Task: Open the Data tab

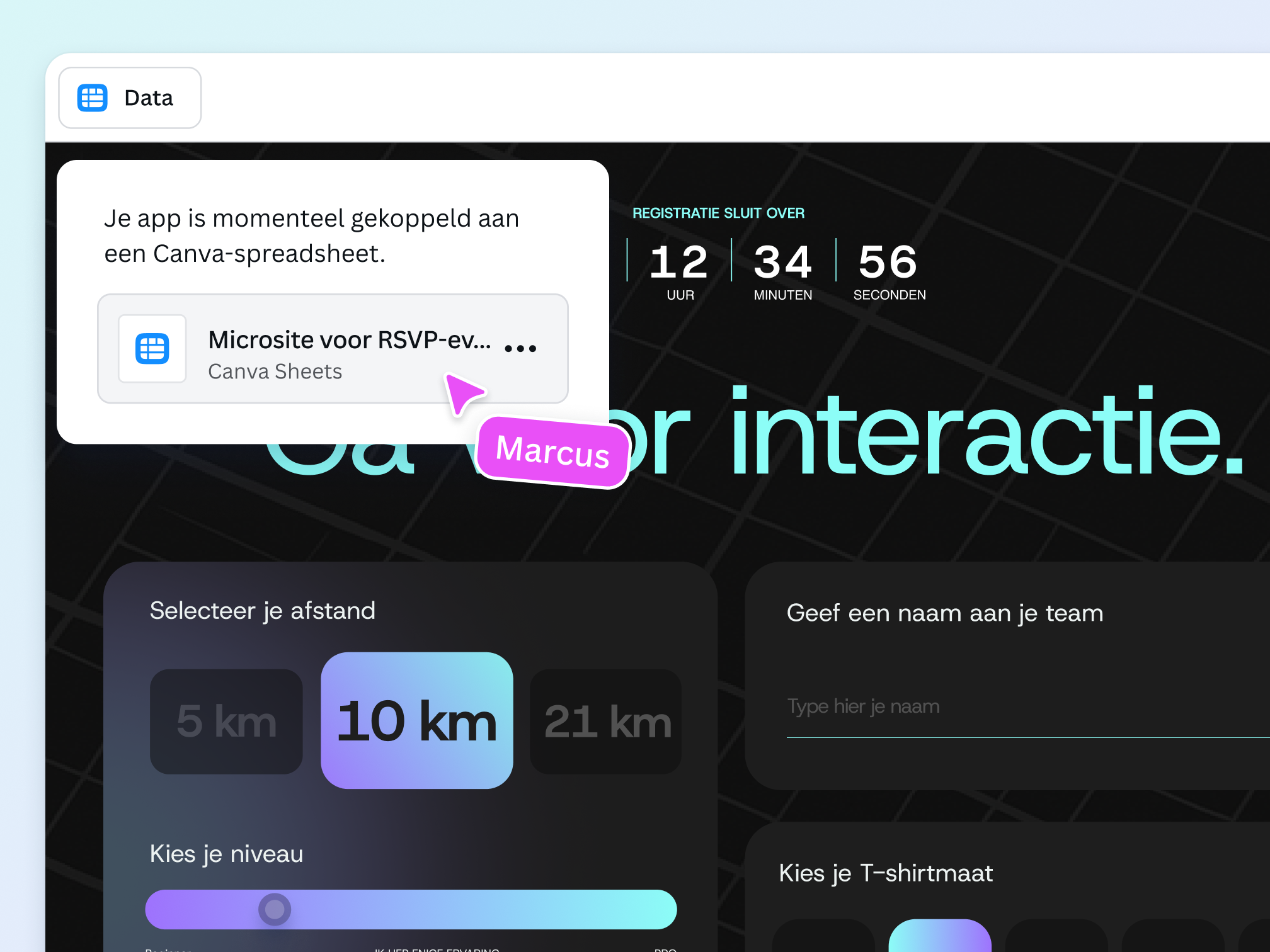Action: tap(130, 98)
